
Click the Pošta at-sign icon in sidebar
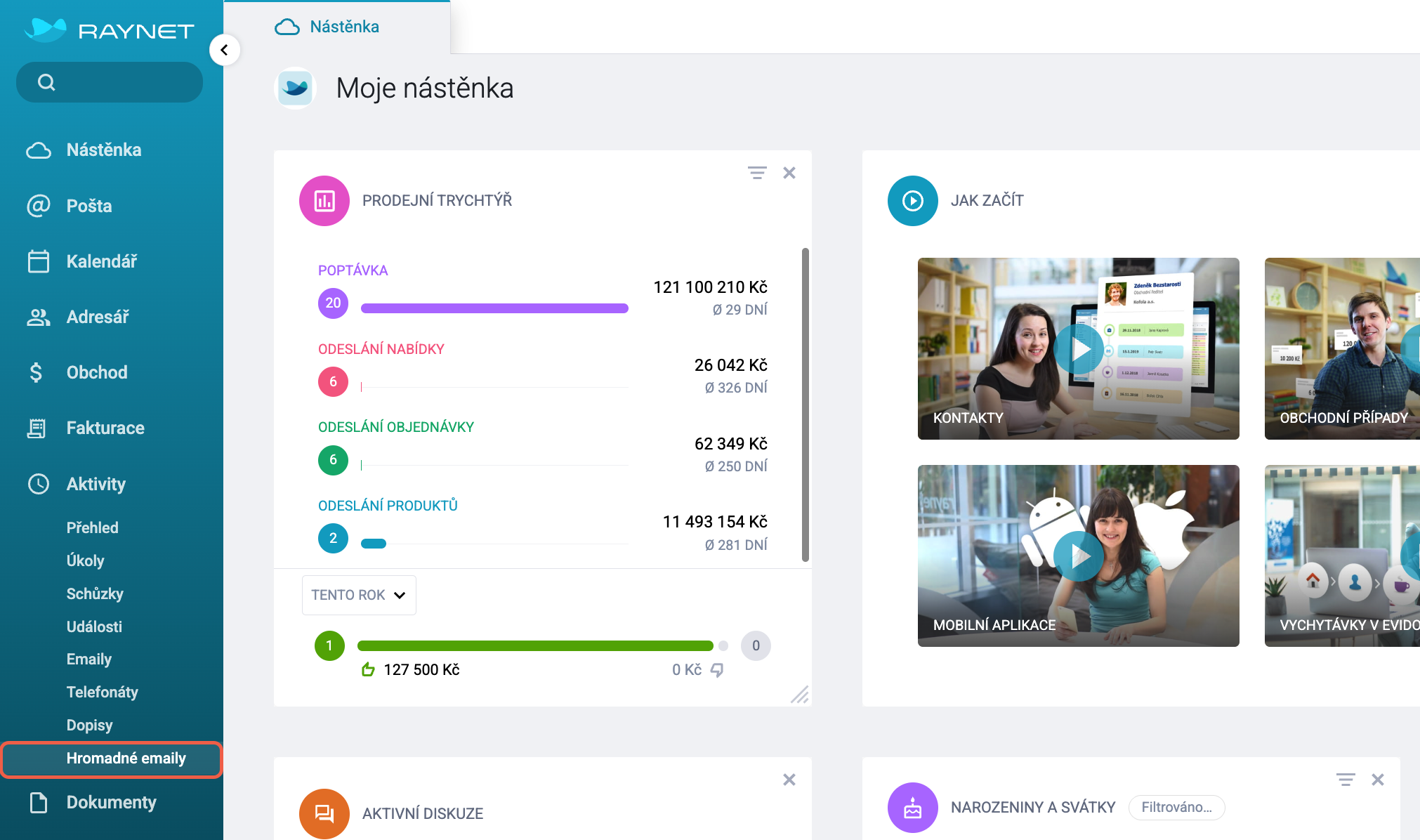click(38, 205)
